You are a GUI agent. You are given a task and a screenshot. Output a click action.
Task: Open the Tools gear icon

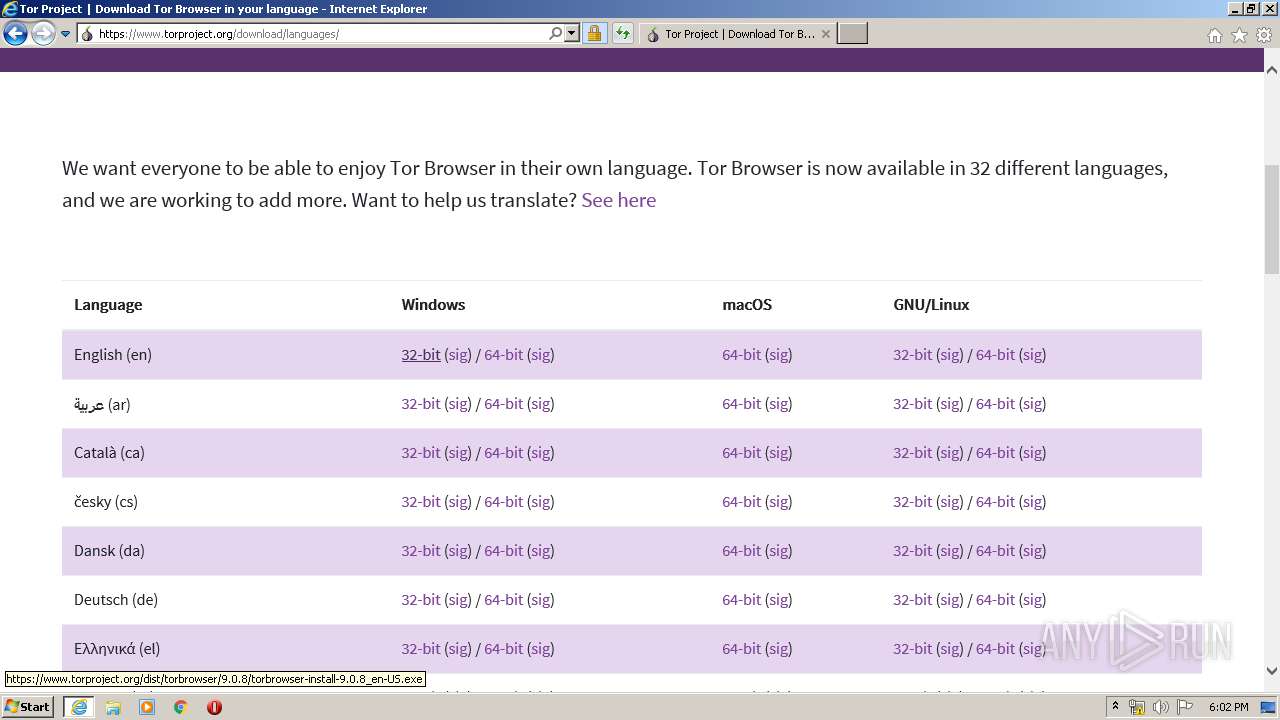1264,35
